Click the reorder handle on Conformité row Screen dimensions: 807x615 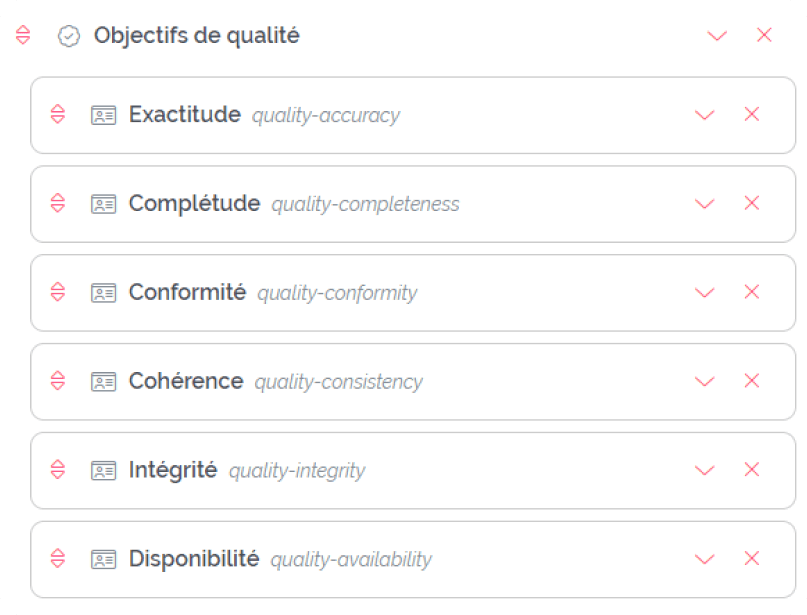tap(58, 292)
